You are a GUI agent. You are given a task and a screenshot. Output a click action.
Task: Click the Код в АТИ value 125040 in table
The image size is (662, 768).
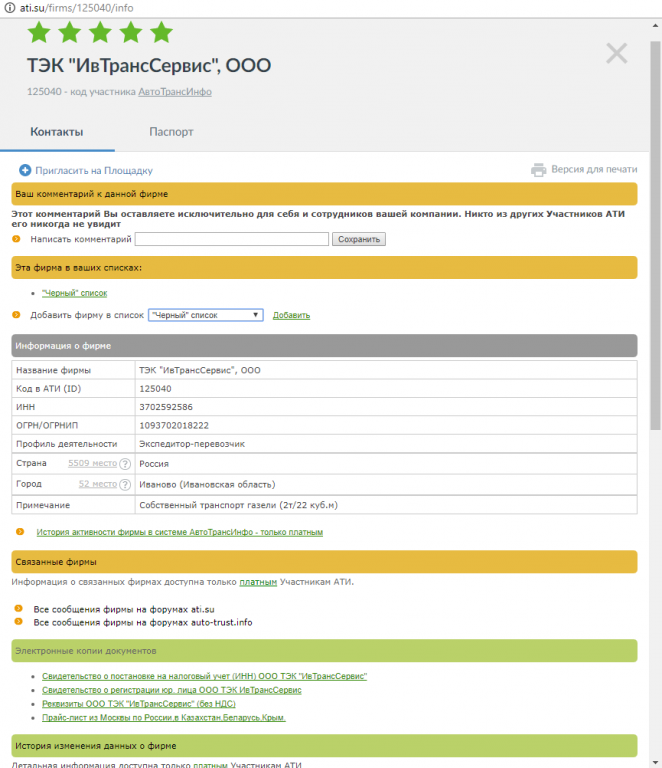point(155,389)
